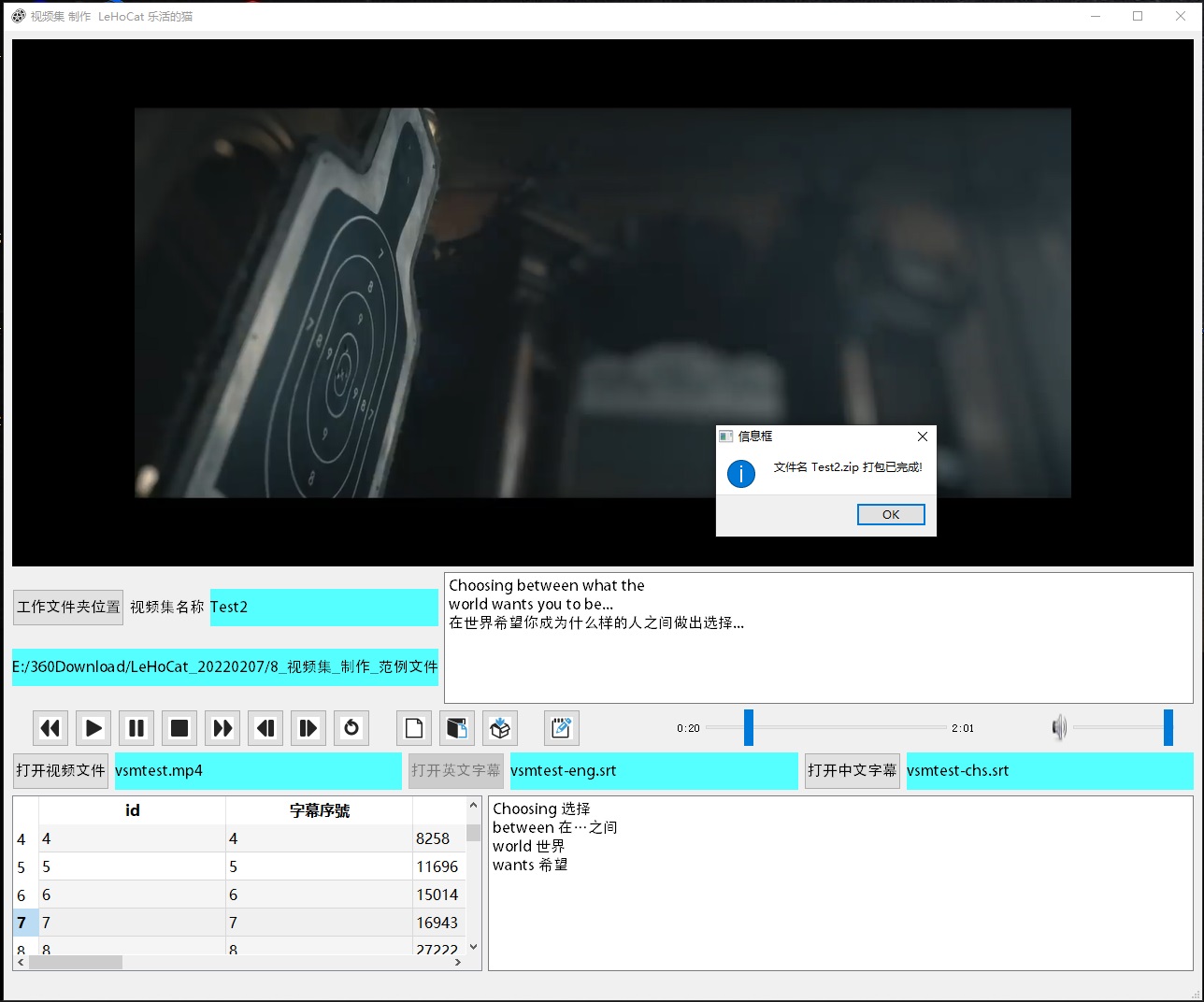Click cell value 11696

pos(438,866)
